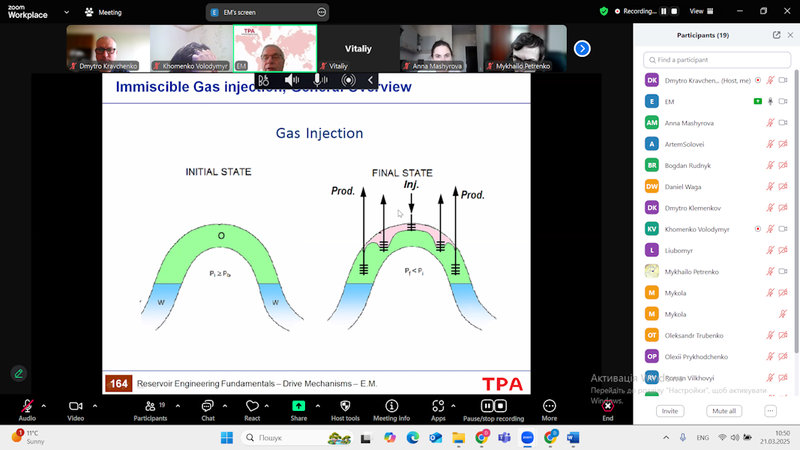Stop recording from top bar indicator
The image size is (800, 450).
(674, 11)
